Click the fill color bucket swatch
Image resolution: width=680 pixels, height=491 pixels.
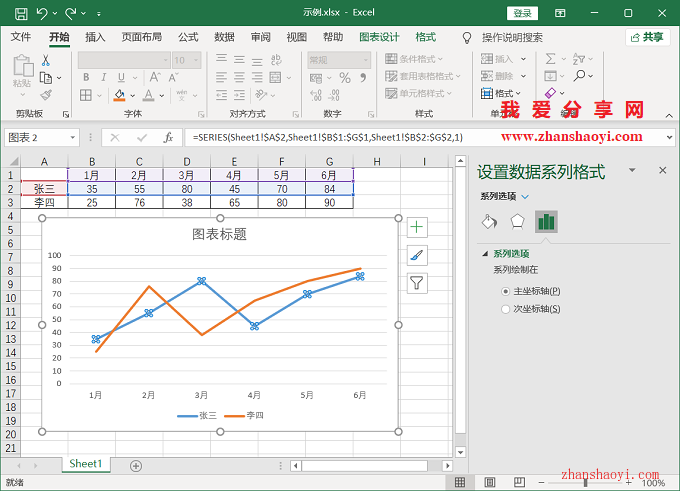point(119,95)
